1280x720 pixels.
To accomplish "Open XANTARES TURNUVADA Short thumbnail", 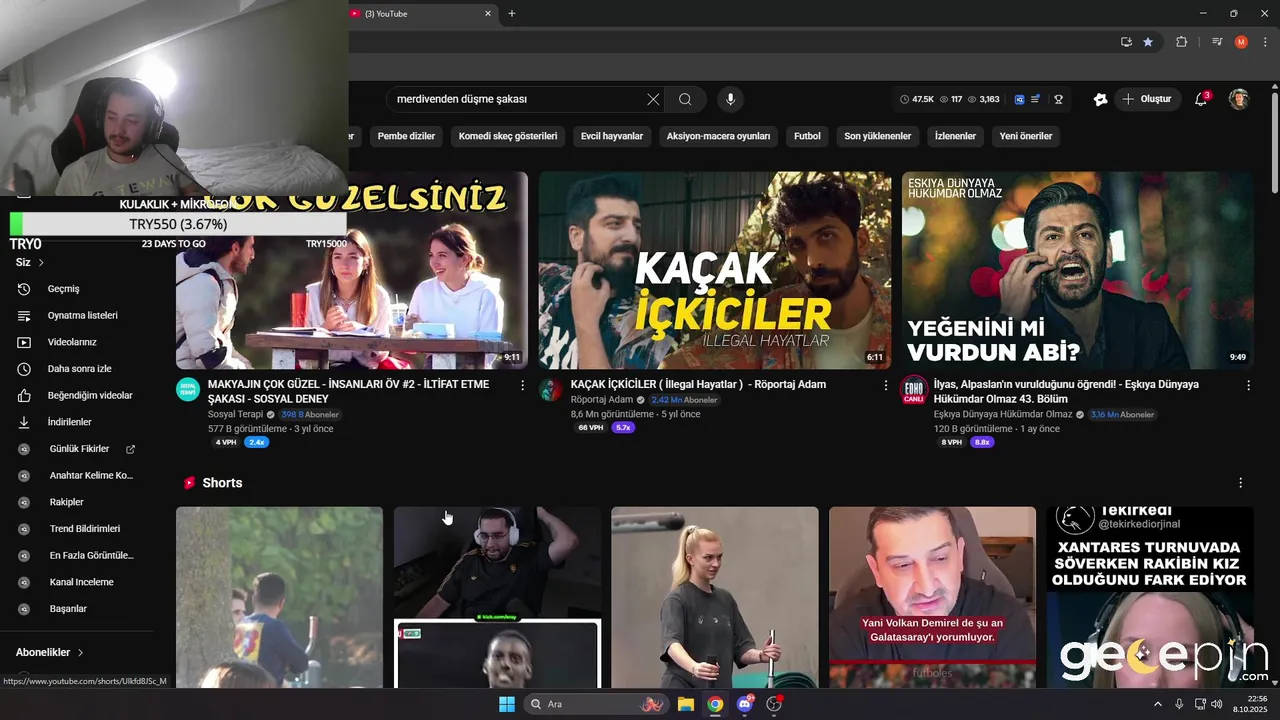I will [1150, 597].
